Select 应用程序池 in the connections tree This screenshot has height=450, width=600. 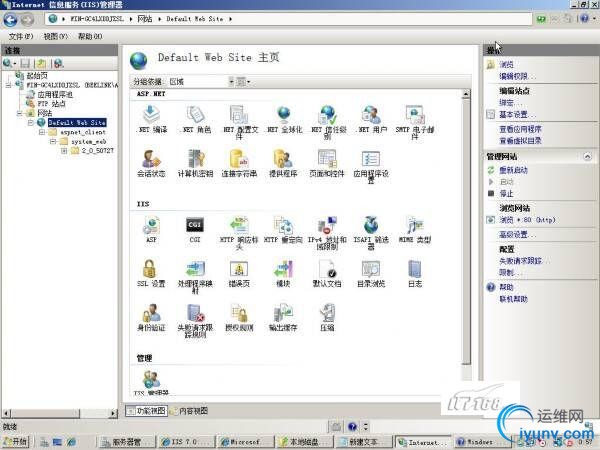click(x=55, y=95)
